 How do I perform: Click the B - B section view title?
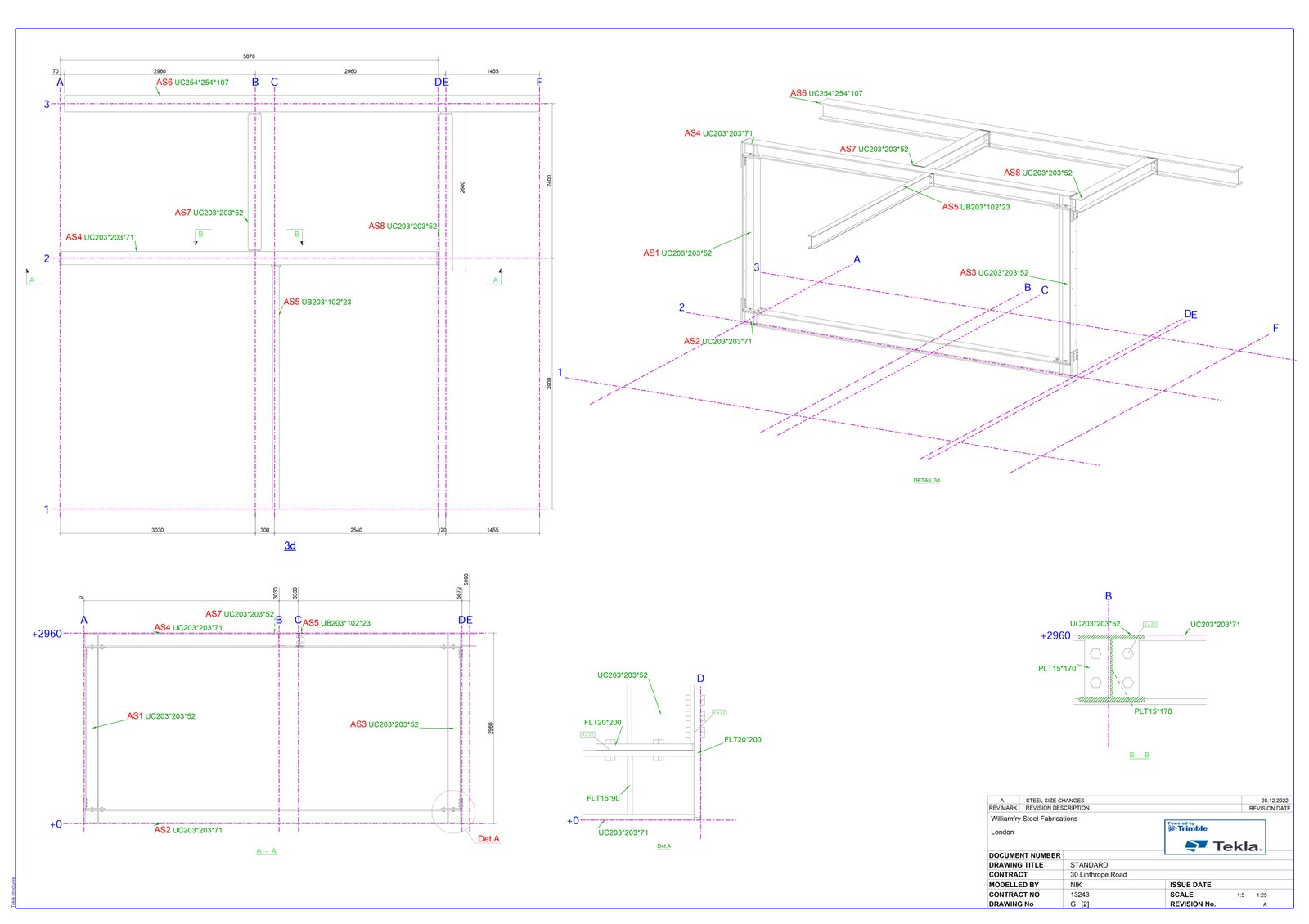tap(1139, 755)
